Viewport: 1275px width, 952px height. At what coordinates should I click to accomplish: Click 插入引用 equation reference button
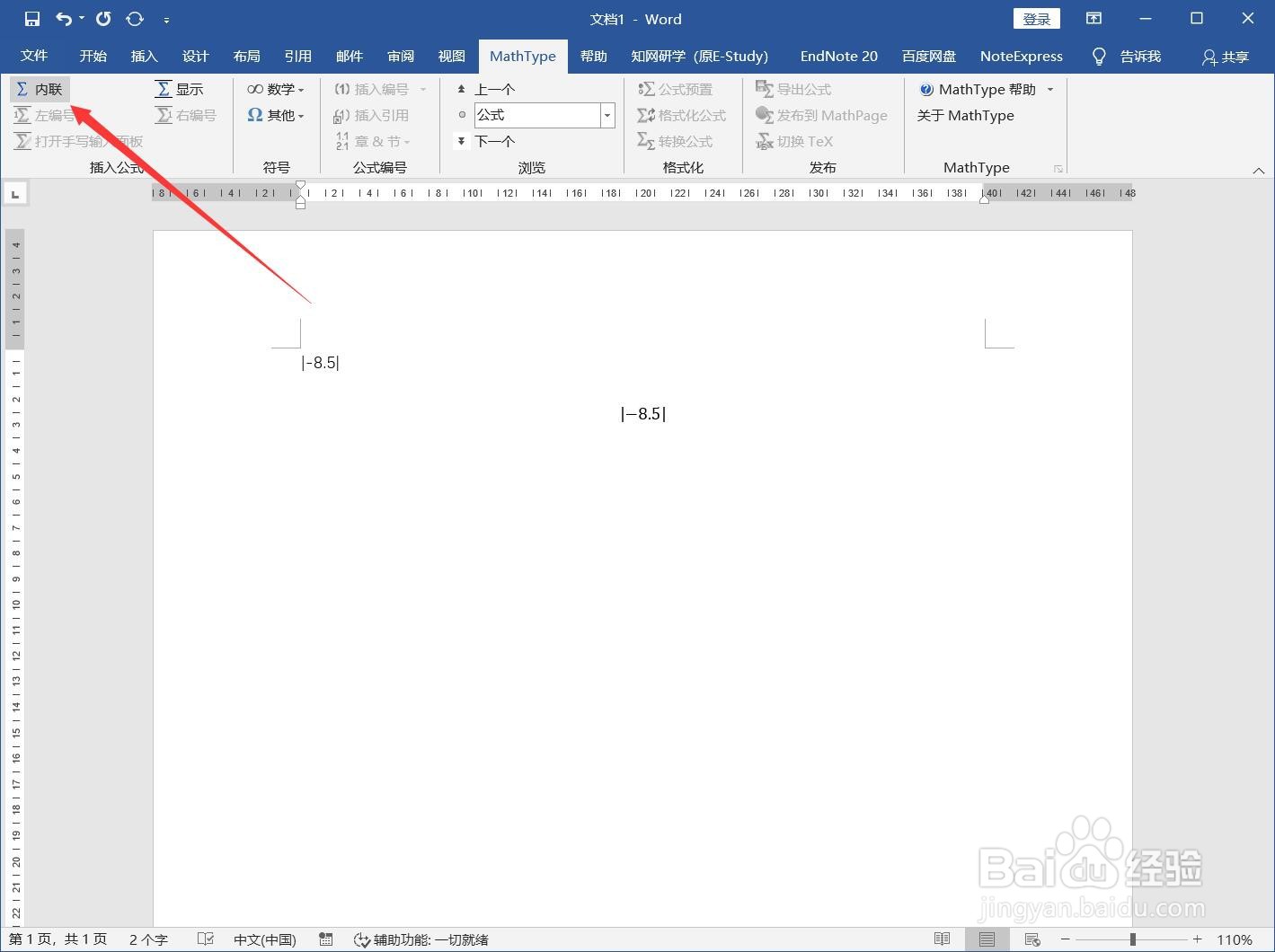tap(371, 115)
